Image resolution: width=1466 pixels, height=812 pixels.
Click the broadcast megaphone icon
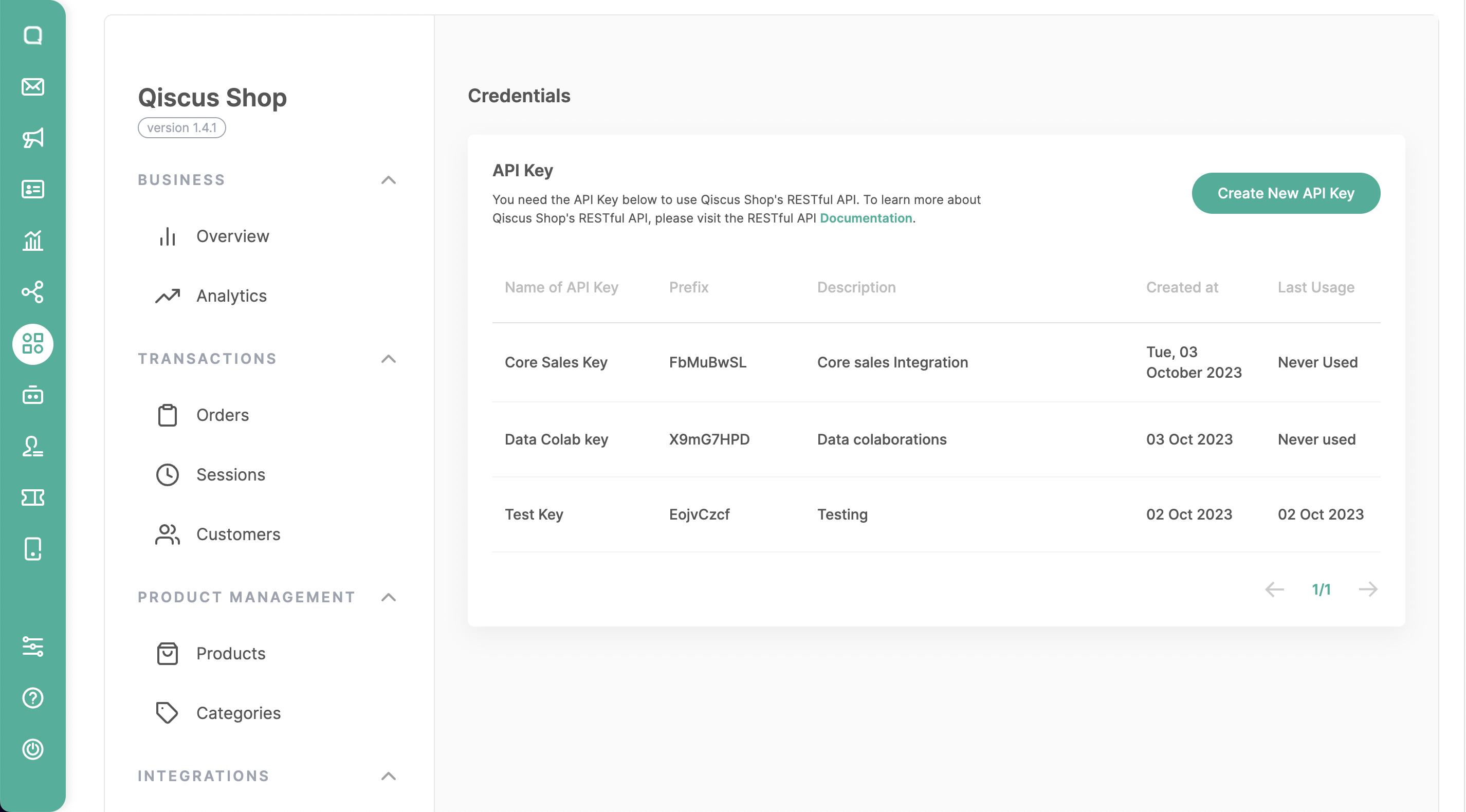click(x=32, y=138)
